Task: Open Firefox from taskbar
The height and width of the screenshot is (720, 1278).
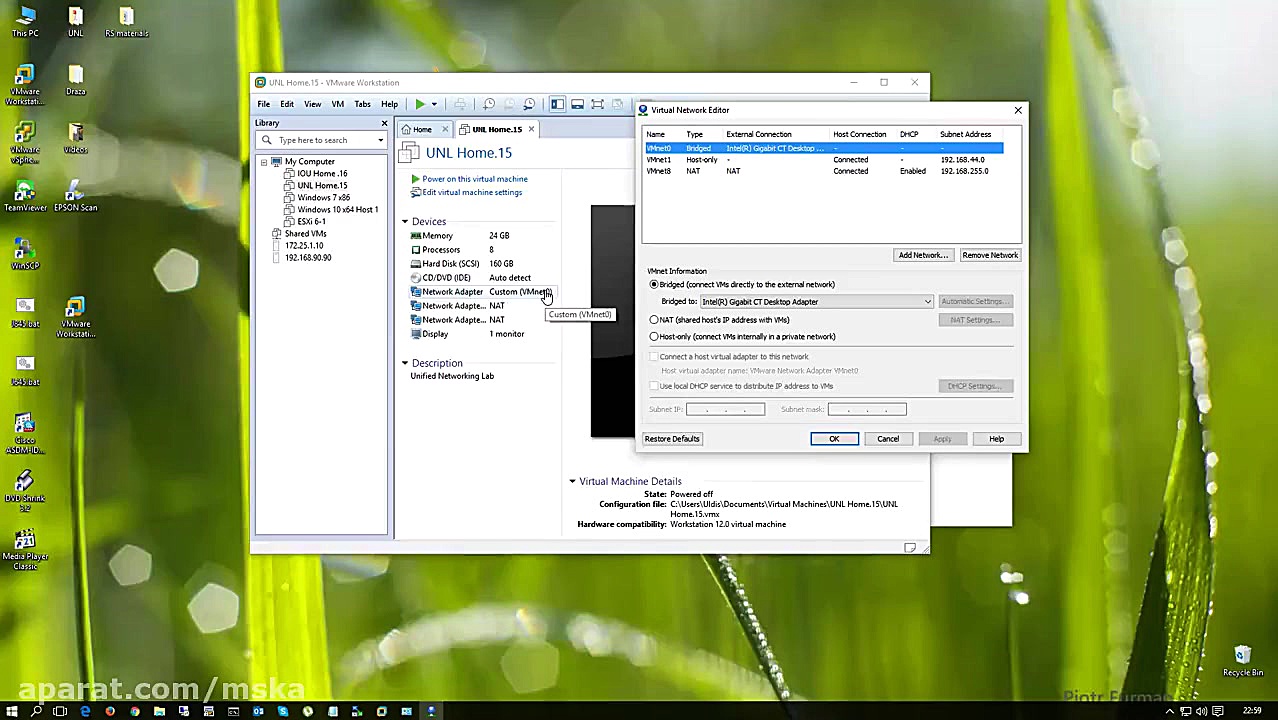Action: [x=110, y=711]
